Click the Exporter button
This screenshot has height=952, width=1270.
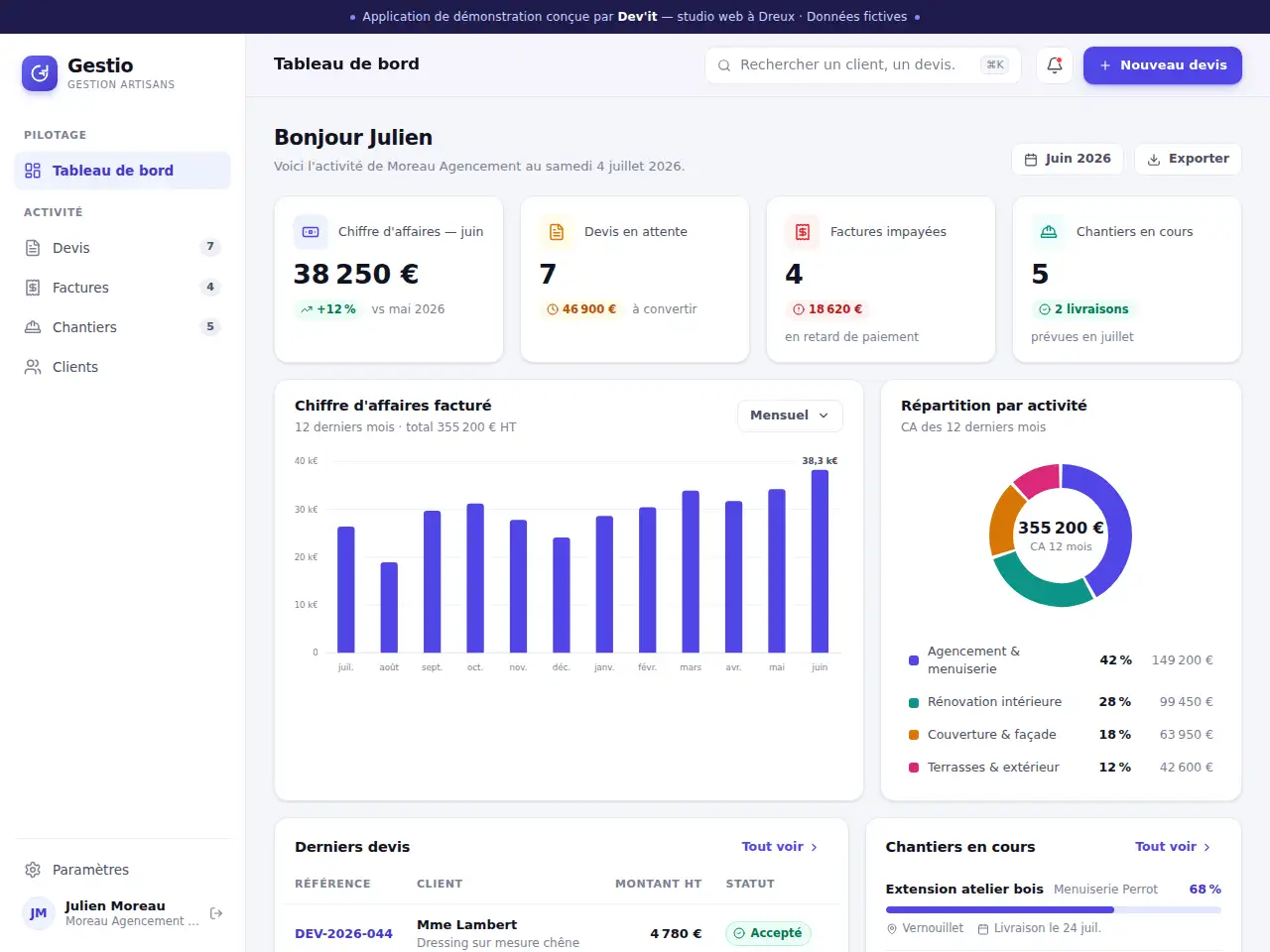click(x=1188, y=159)
